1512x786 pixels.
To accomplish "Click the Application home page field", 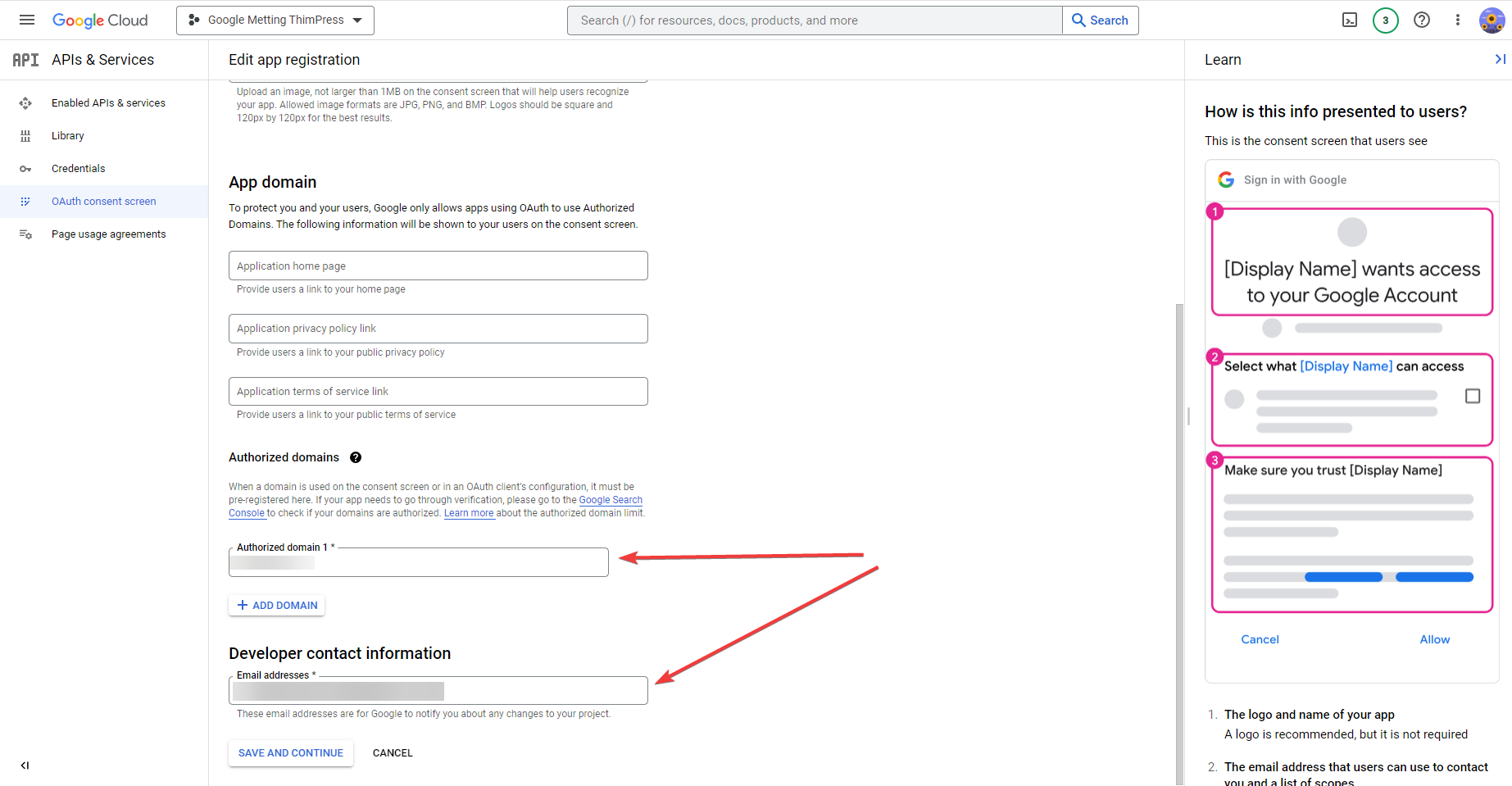I will click(x=438, y=266).
